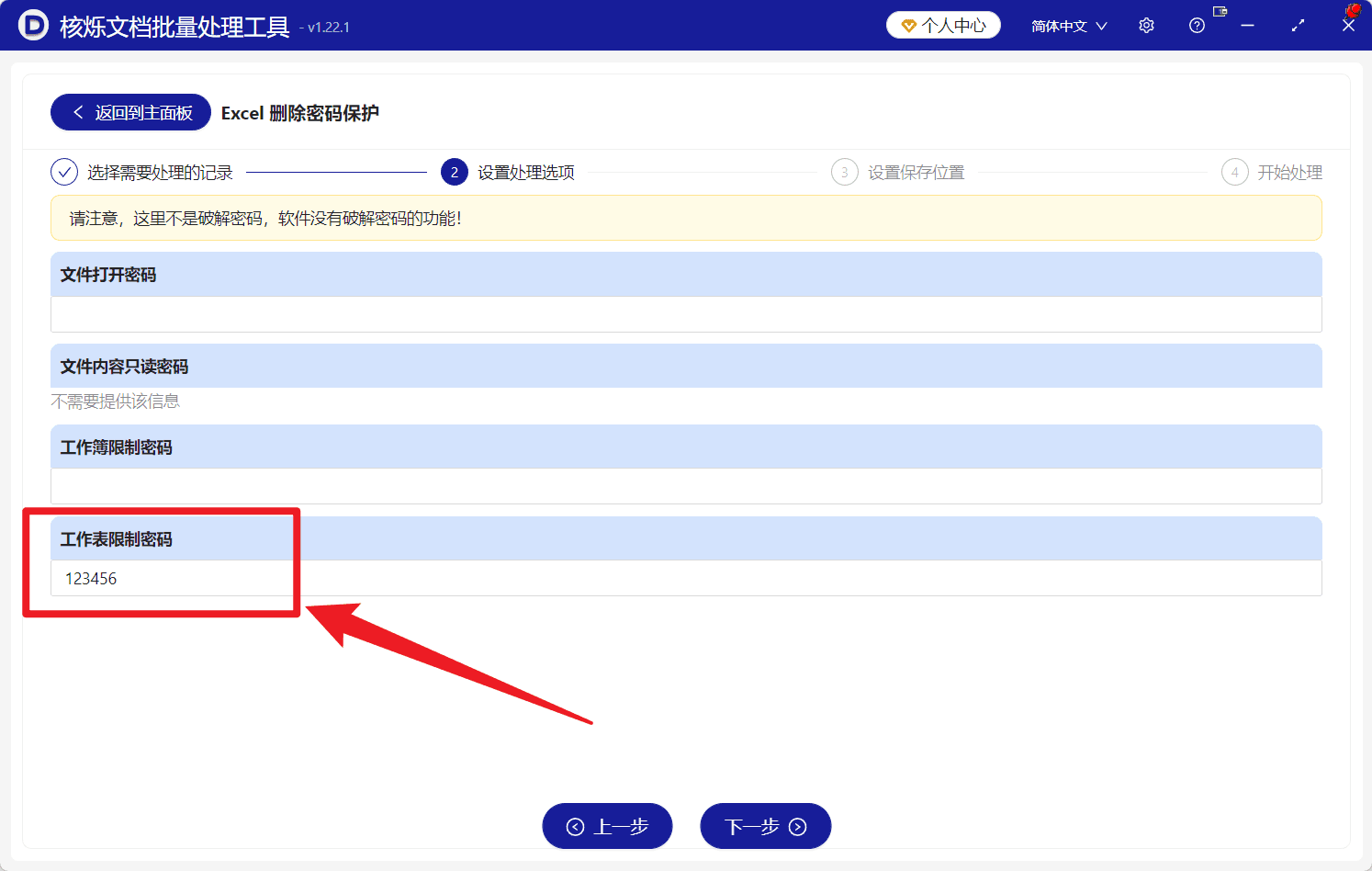Focus the 文件打开密码 input field
The width and height of the screenshot is (1372, 871).
click(686, 314)
